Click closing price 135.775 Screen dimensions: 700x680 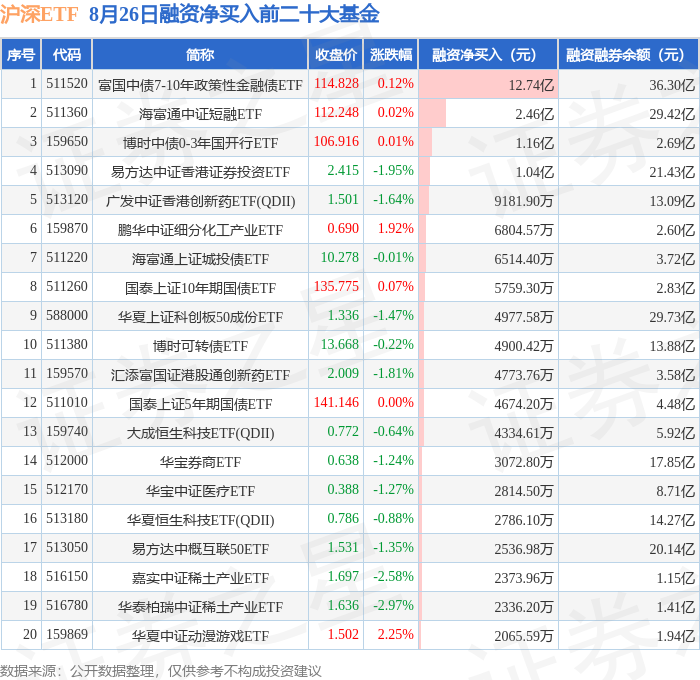(x=336, y=287)
